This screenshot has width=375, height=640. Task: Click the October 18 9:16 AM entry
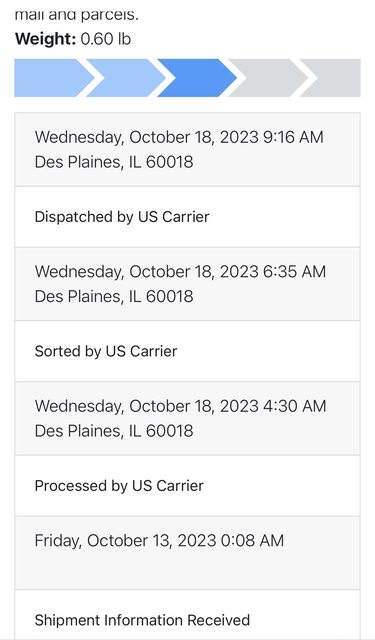coord(187,149)
